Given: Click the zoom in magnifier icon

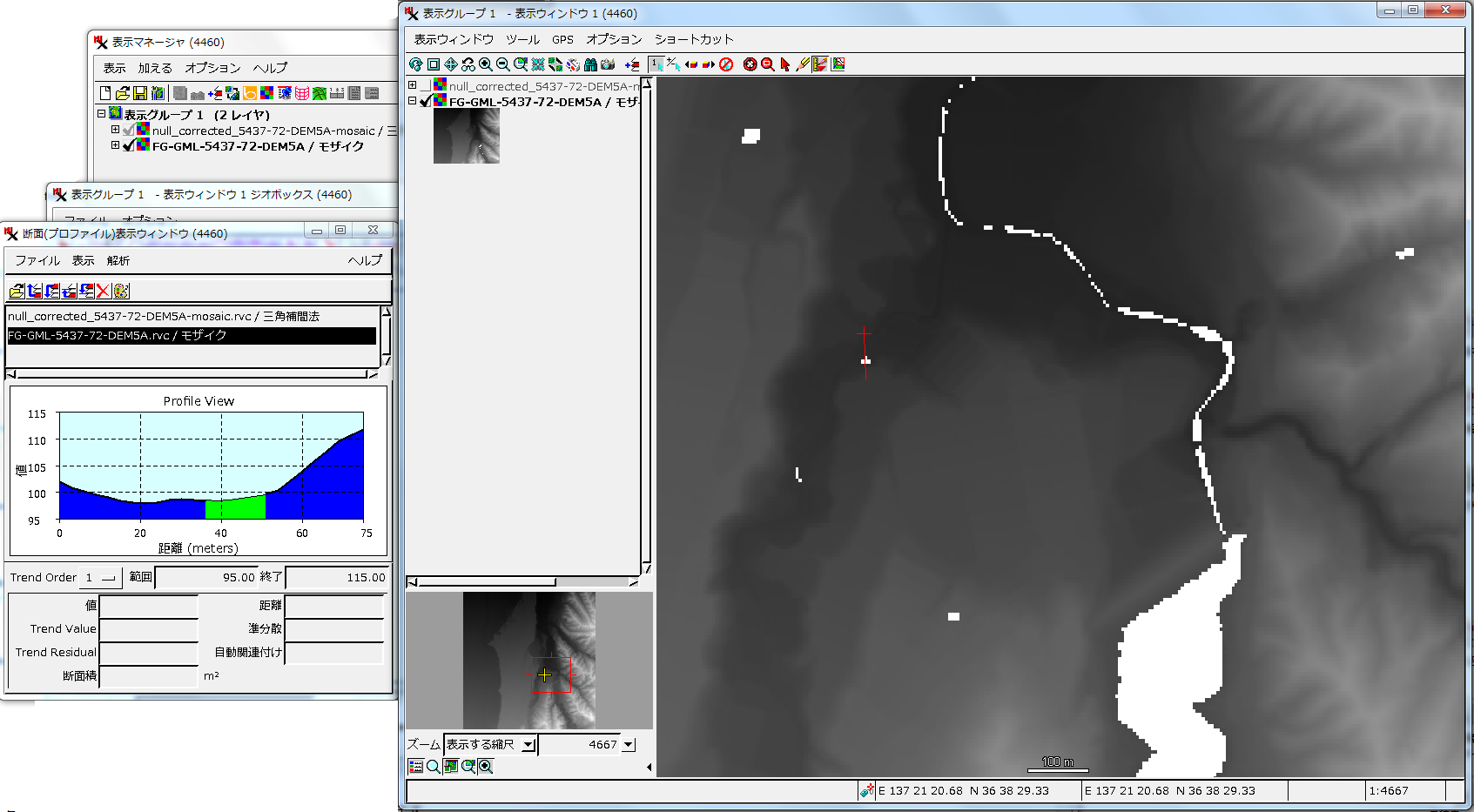Looking at the screenshot, I should (x=486, y=64).
